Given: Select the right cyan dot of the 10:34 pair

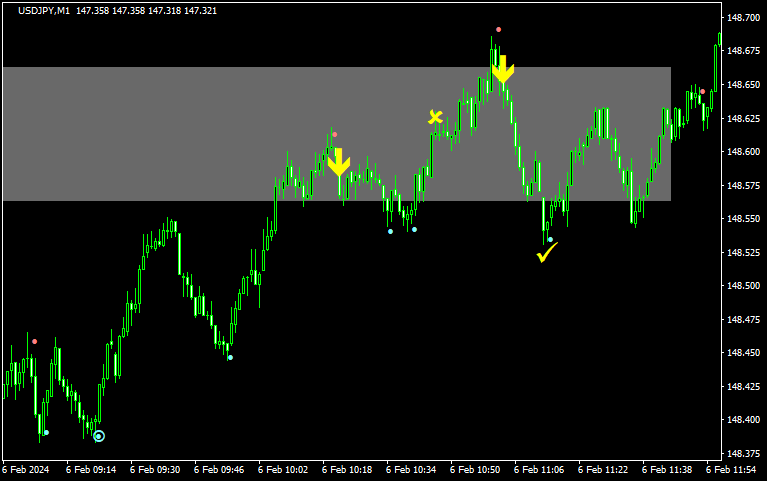Looking at the screenshot, I should pyautogui.click(x=414, y=230).
